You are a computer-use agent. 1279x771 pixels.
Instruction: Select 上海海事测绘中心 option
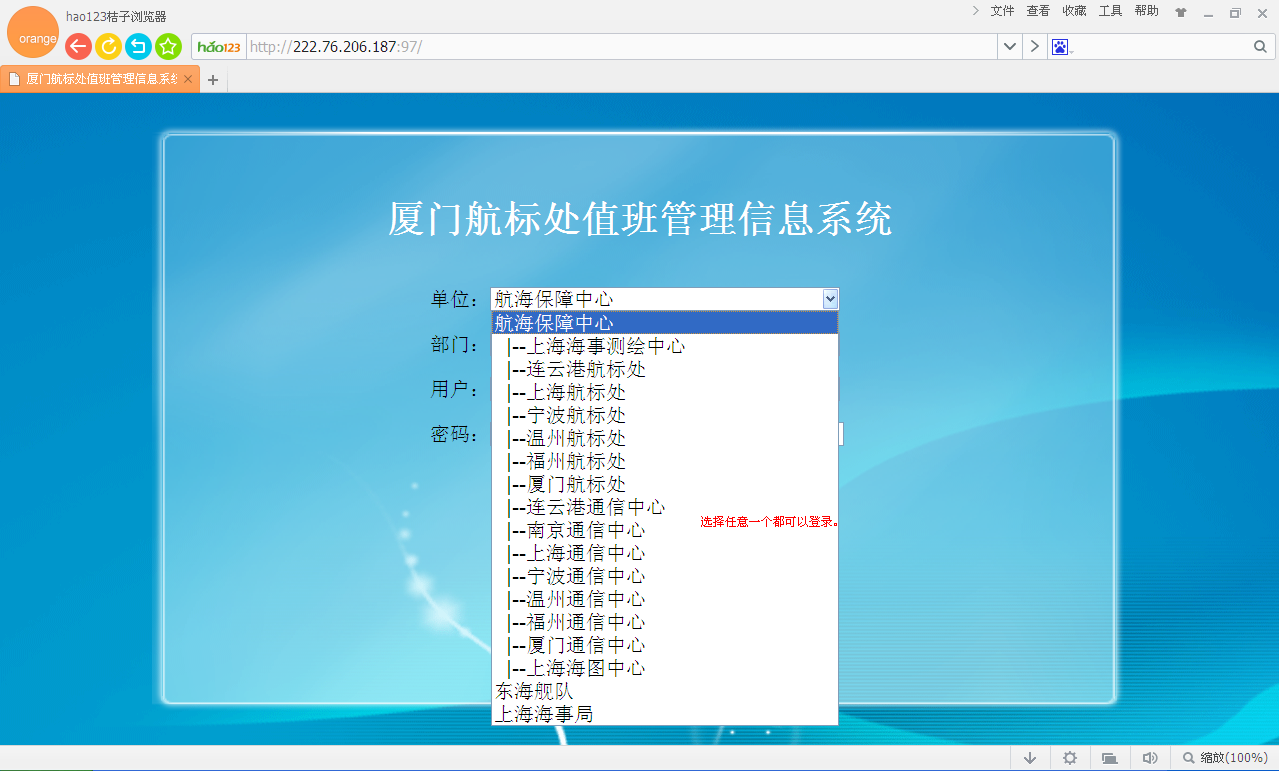click(664, 346)
